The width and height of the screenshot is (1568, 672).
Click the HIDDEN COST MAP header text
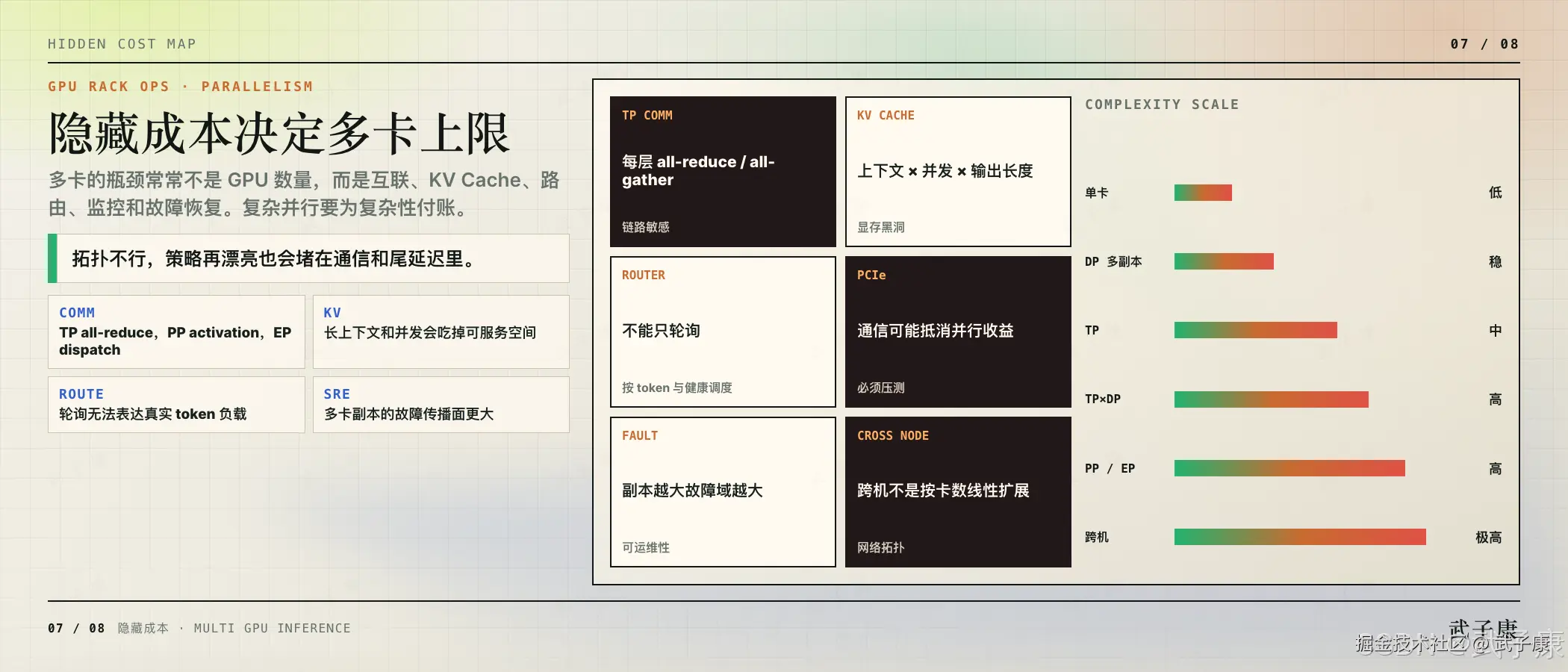click(122, 44)
